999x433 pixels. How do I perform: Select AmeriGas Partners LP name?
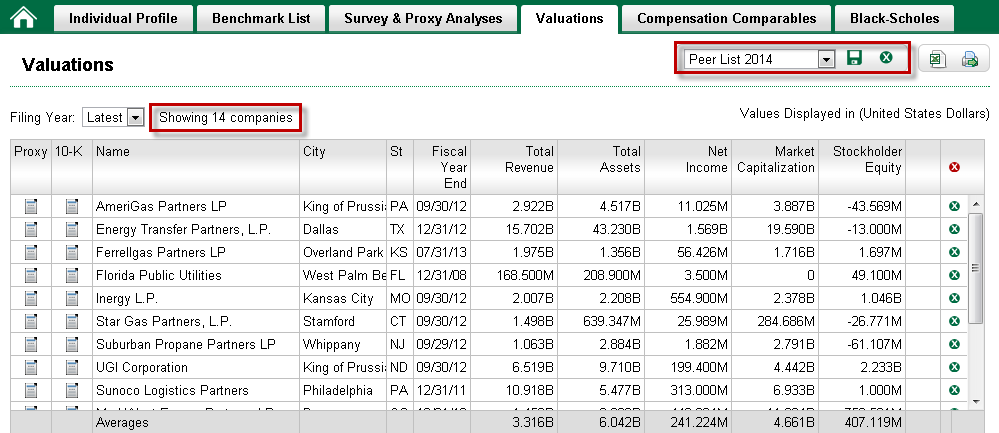click(x=161, y=206)
